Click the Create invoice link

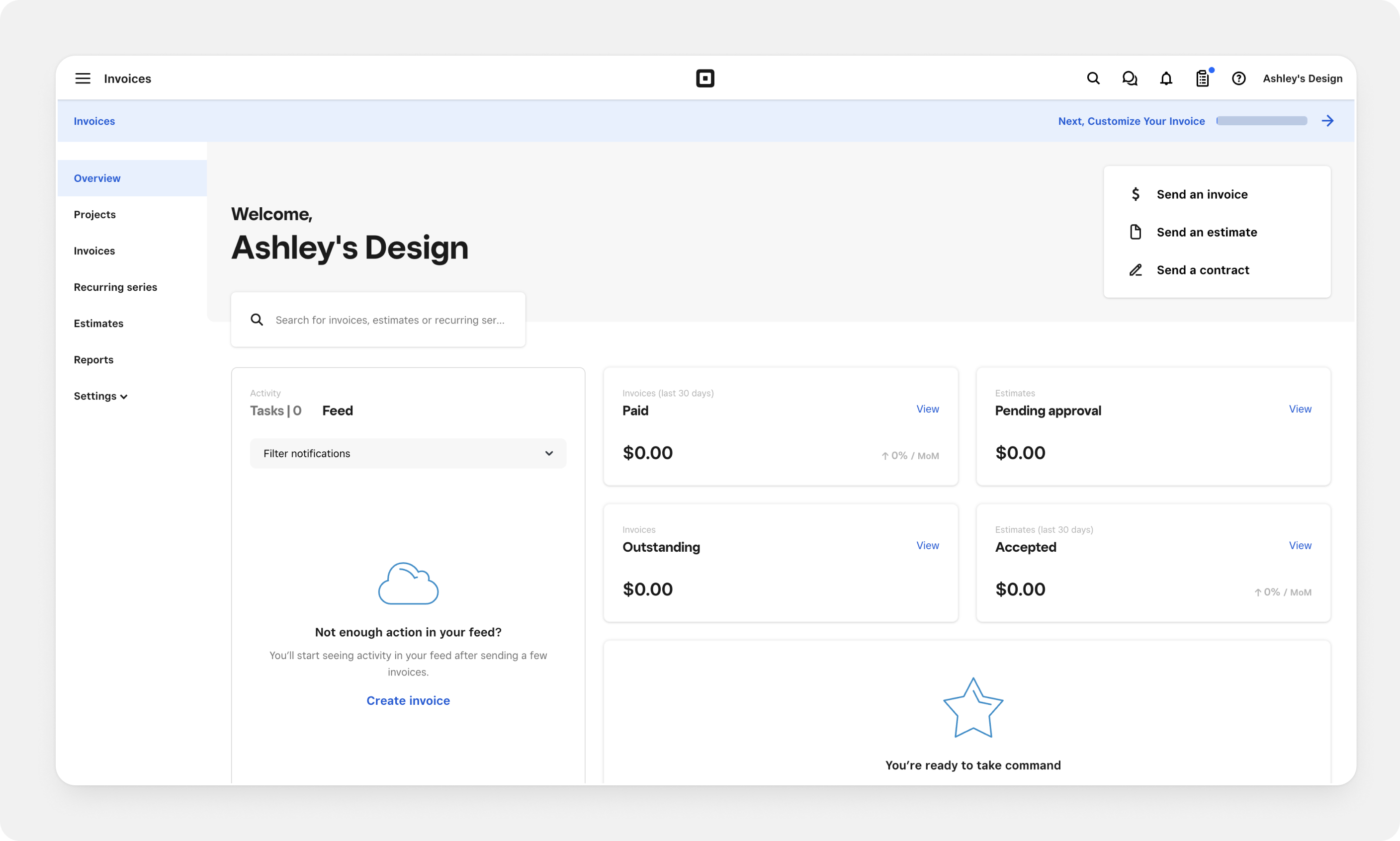tap(408, 700)
